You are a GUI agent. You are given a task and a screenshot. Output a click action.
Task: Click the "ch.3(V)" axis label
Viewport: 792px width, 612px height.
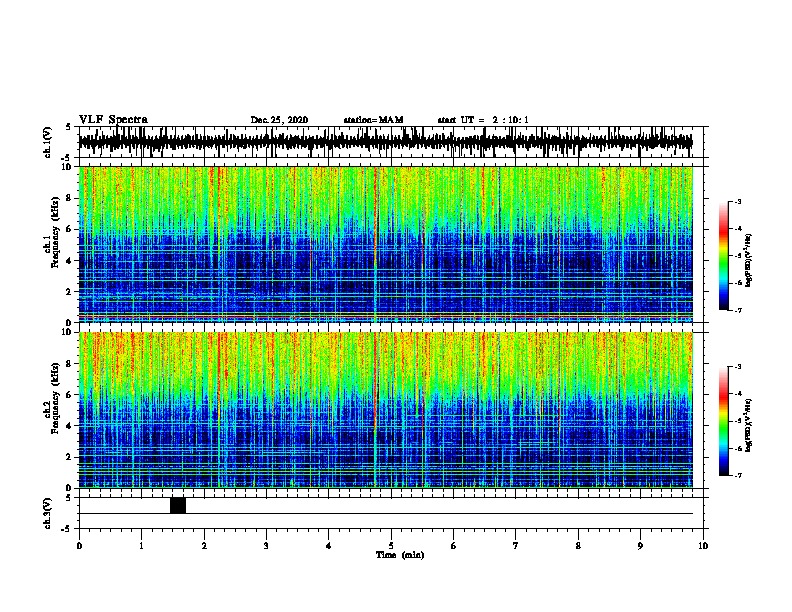(48, 513)
